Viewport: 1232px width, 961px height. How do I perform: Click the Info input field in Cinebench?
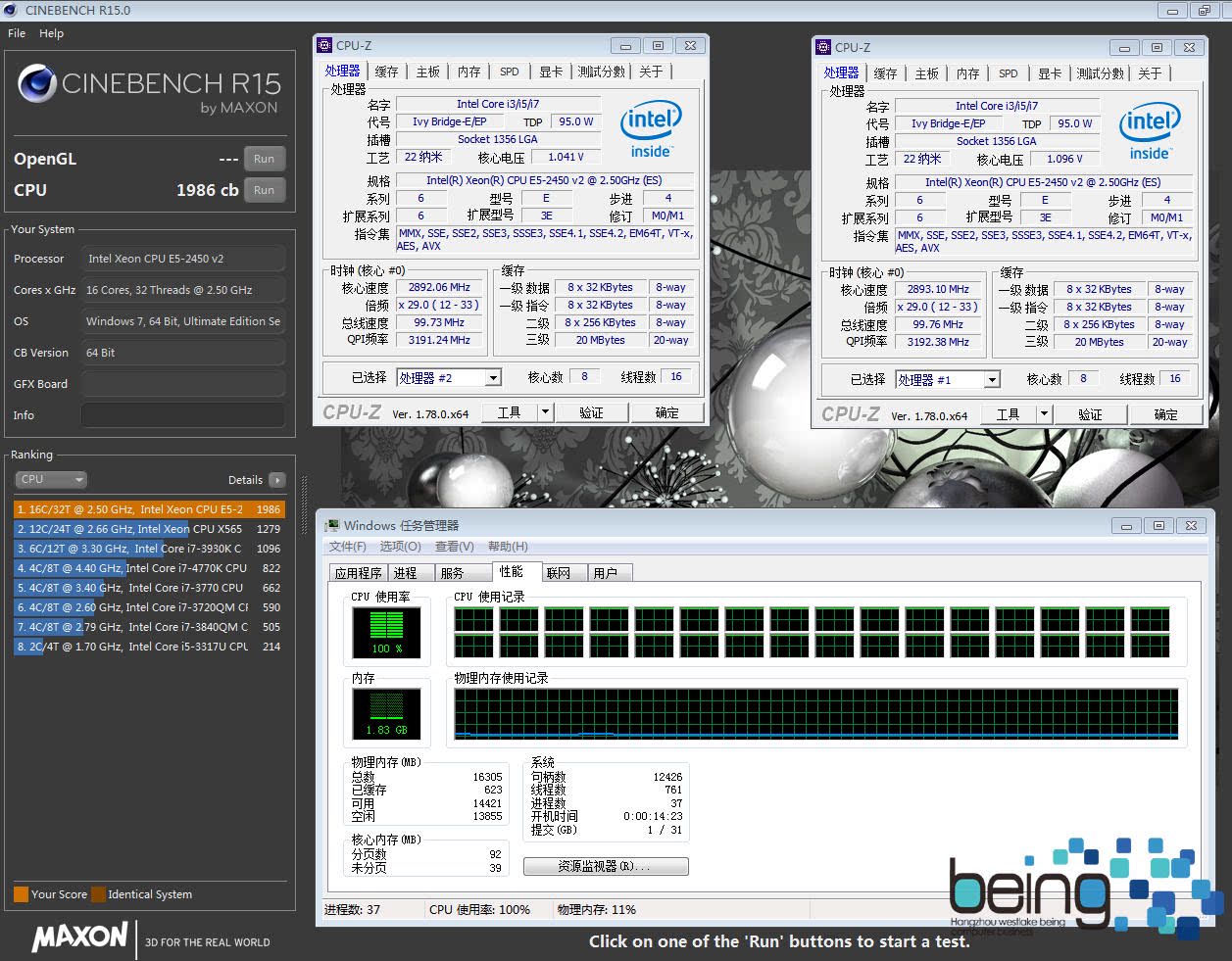[183, 415]
